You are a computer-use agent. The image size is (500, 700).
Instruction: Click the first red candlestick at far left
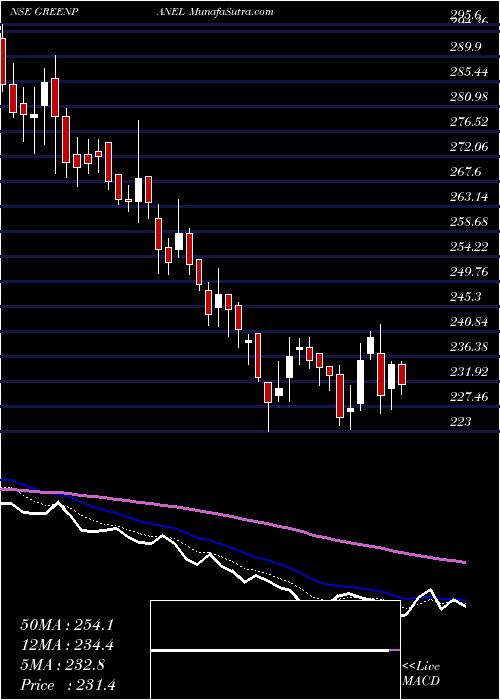tap(3, 61)
